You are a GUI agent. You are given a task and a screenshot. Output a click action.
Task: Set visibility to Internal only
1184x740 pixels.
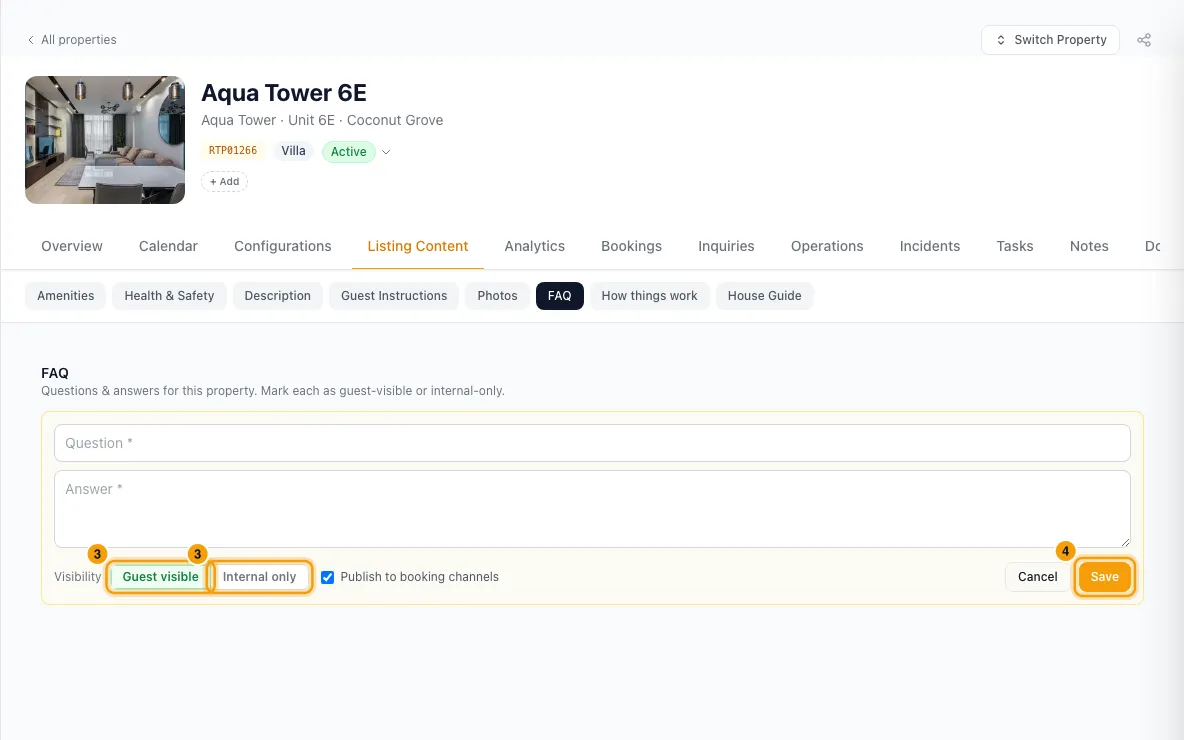pos(259,577)
